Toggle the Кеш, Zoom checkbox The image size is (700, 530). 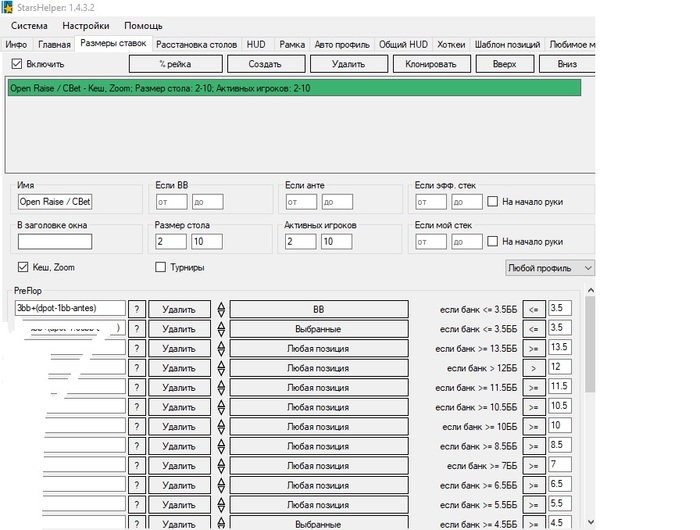23,267
